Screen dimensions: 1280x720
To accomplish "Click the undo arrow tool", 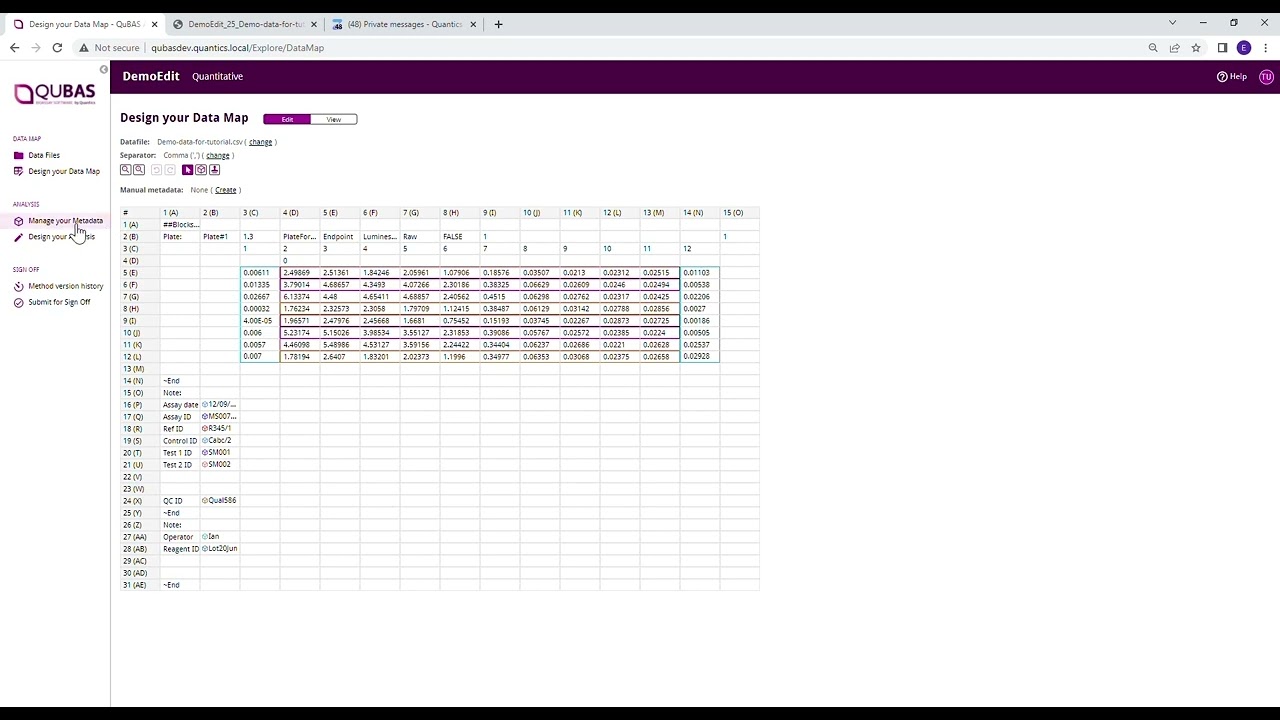I will [156, 170].
